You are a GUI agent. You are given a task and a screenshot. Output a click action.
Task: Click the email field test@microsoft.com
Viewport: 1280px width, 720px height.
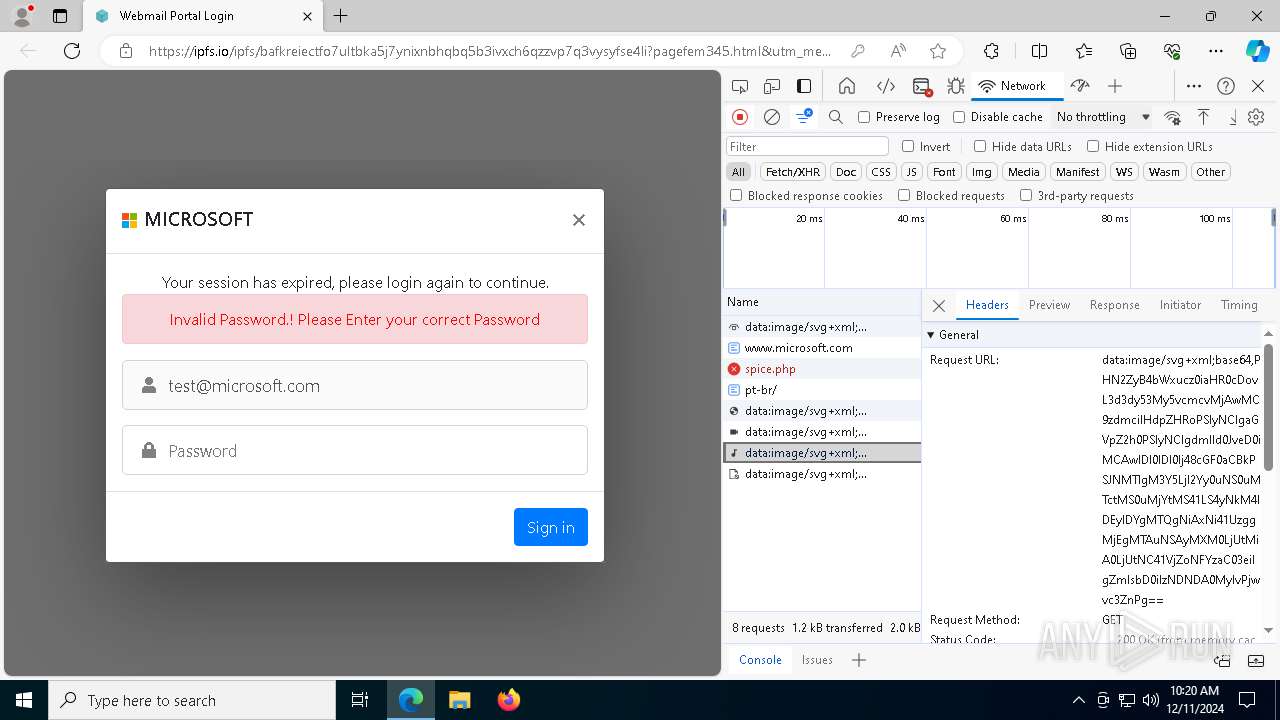[355, 385]
